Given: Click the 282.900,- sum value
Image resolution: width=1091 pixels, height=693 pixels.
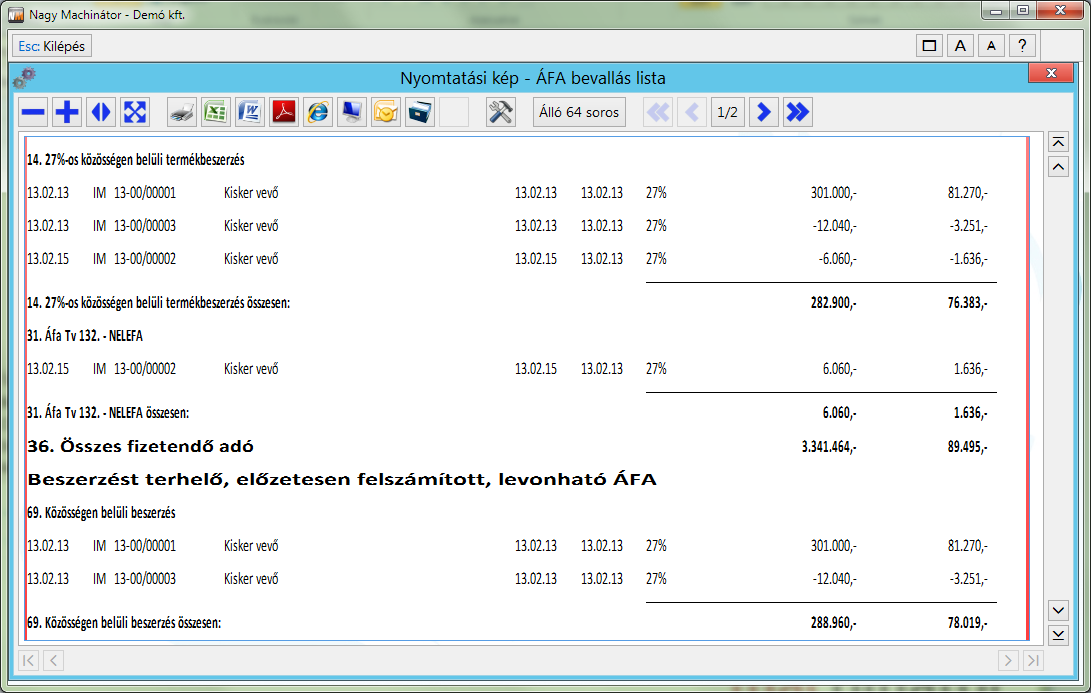Looking at the screenshot, I should (834, 303).
